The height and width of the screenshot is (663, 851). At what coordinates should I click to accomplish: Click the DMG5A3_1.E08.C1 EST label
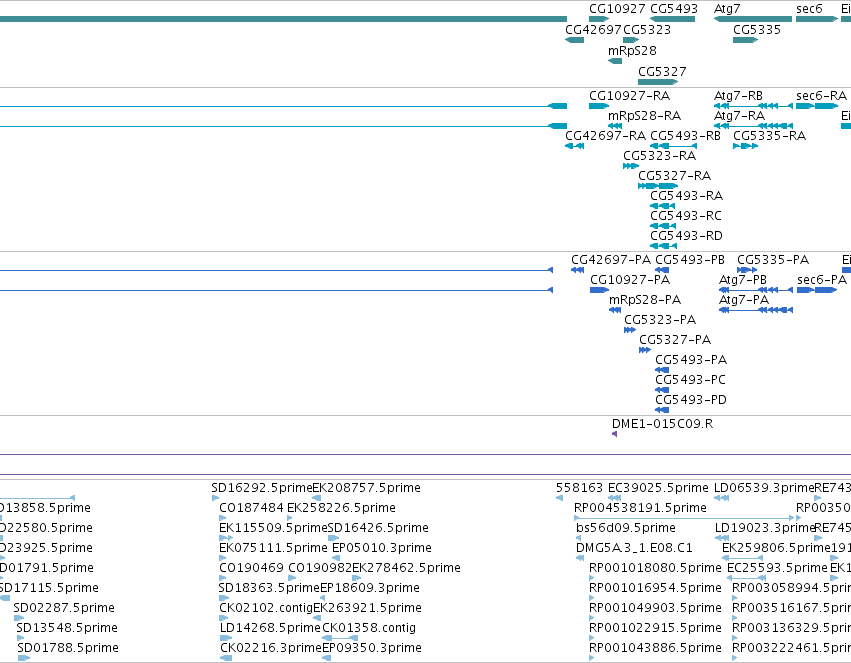point(634,549)
